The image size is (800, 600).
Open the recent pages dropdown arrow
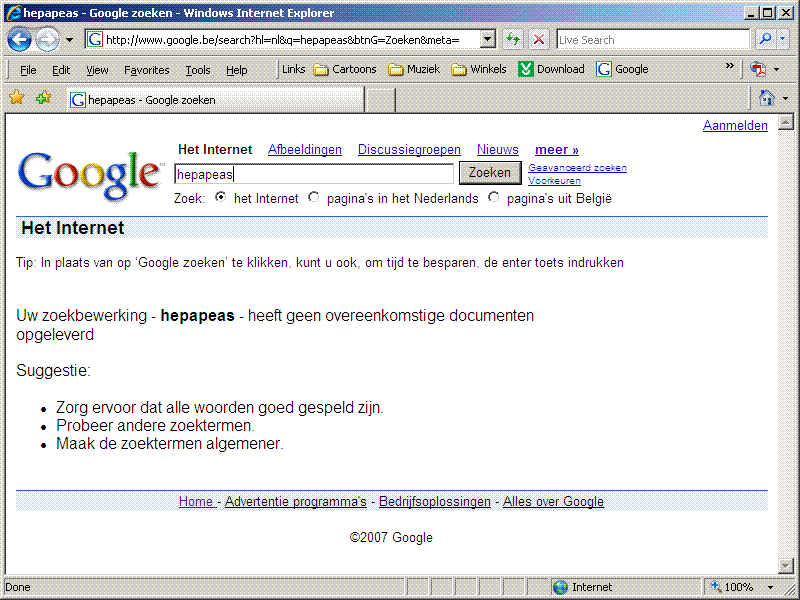click(69, 40)
